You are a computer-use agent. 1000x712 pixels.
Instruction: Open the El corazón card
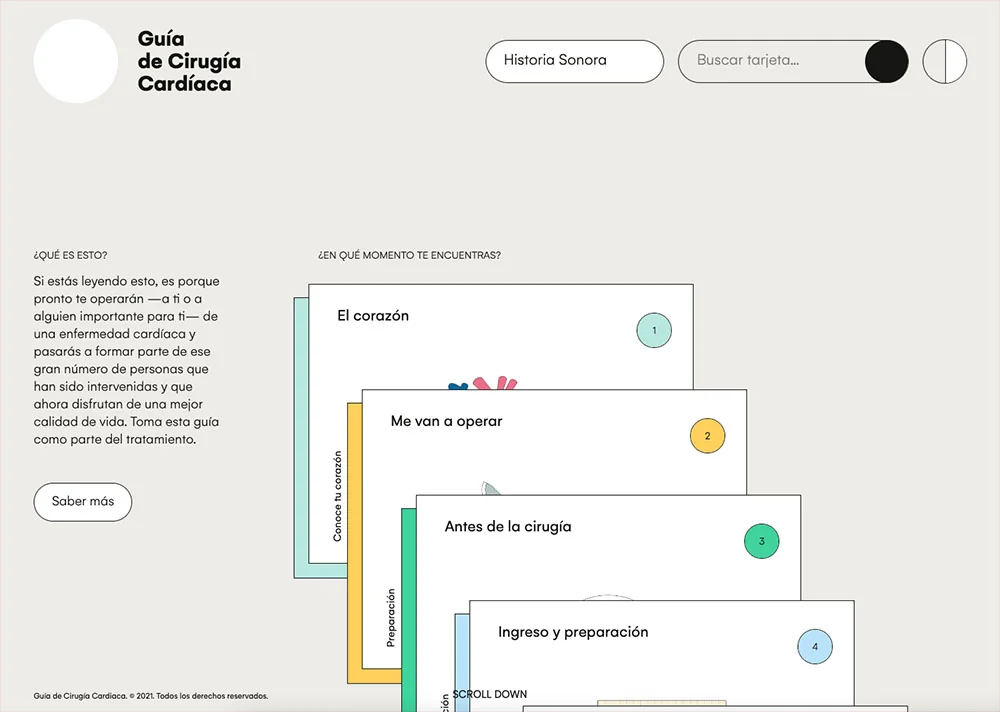pos(373,316)
